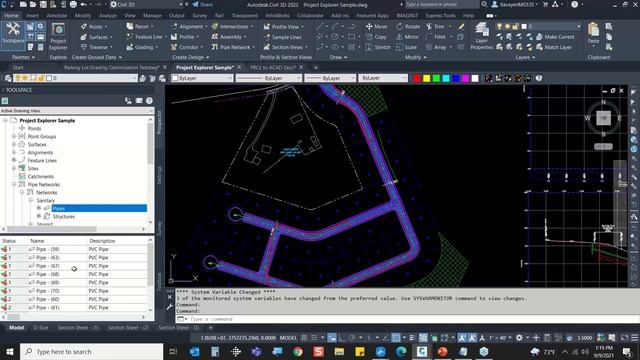Click the Help question mark icon in Toolspace

point(149,100)
